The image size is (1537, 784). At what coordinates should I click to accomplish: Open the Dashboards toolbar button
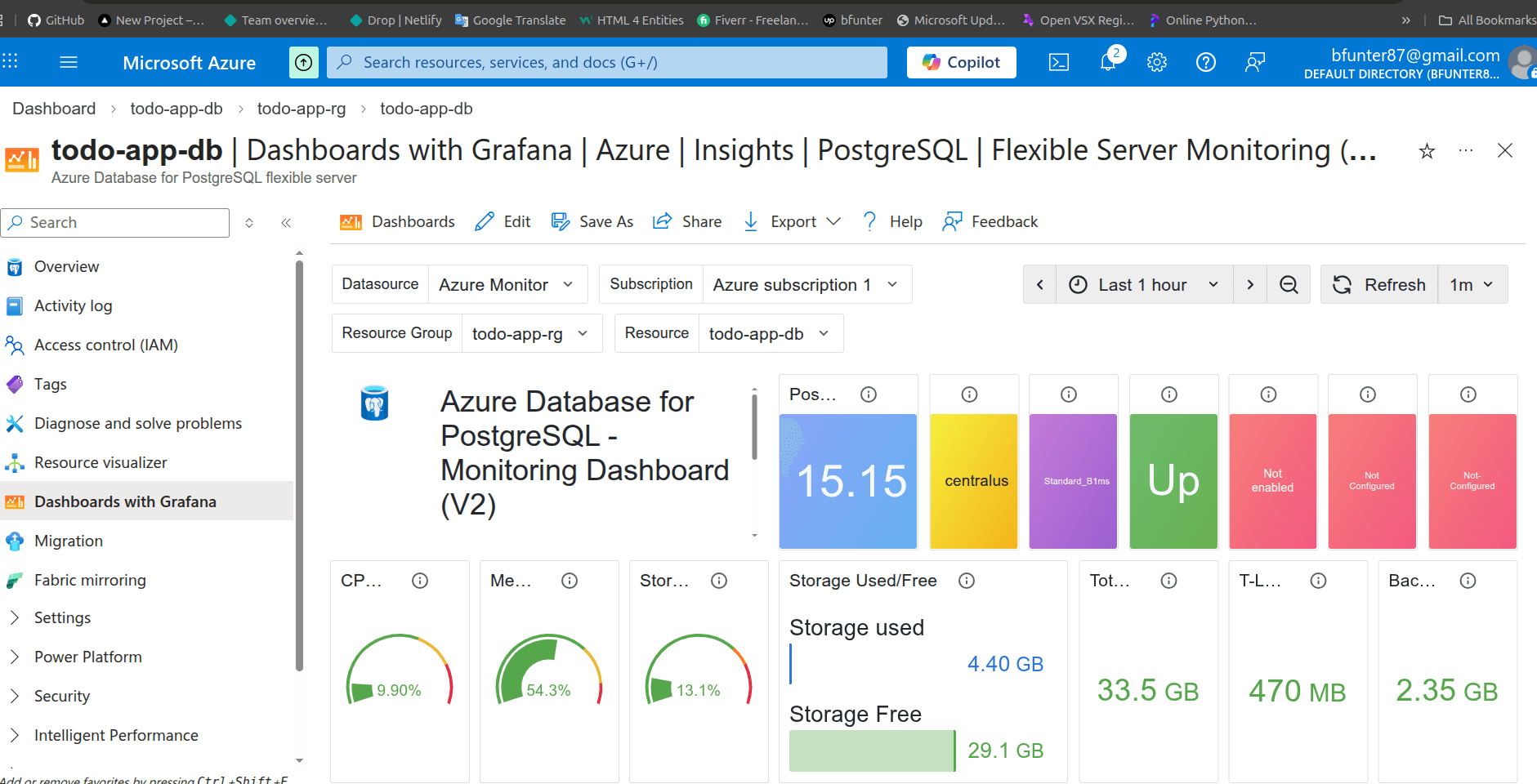pos(397,222)
